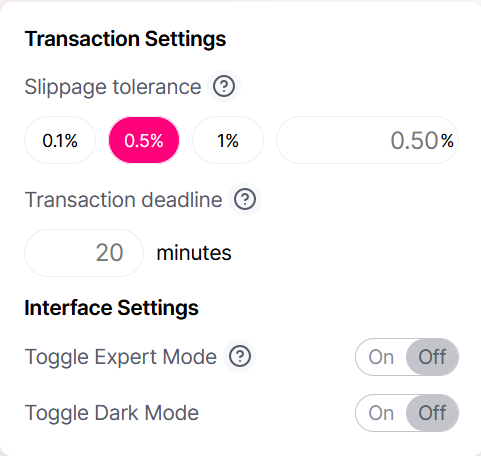Viewport: 481px width, 456px height.
Task: Select the pink 0.5% slippage option
Action: coord(144,140)
